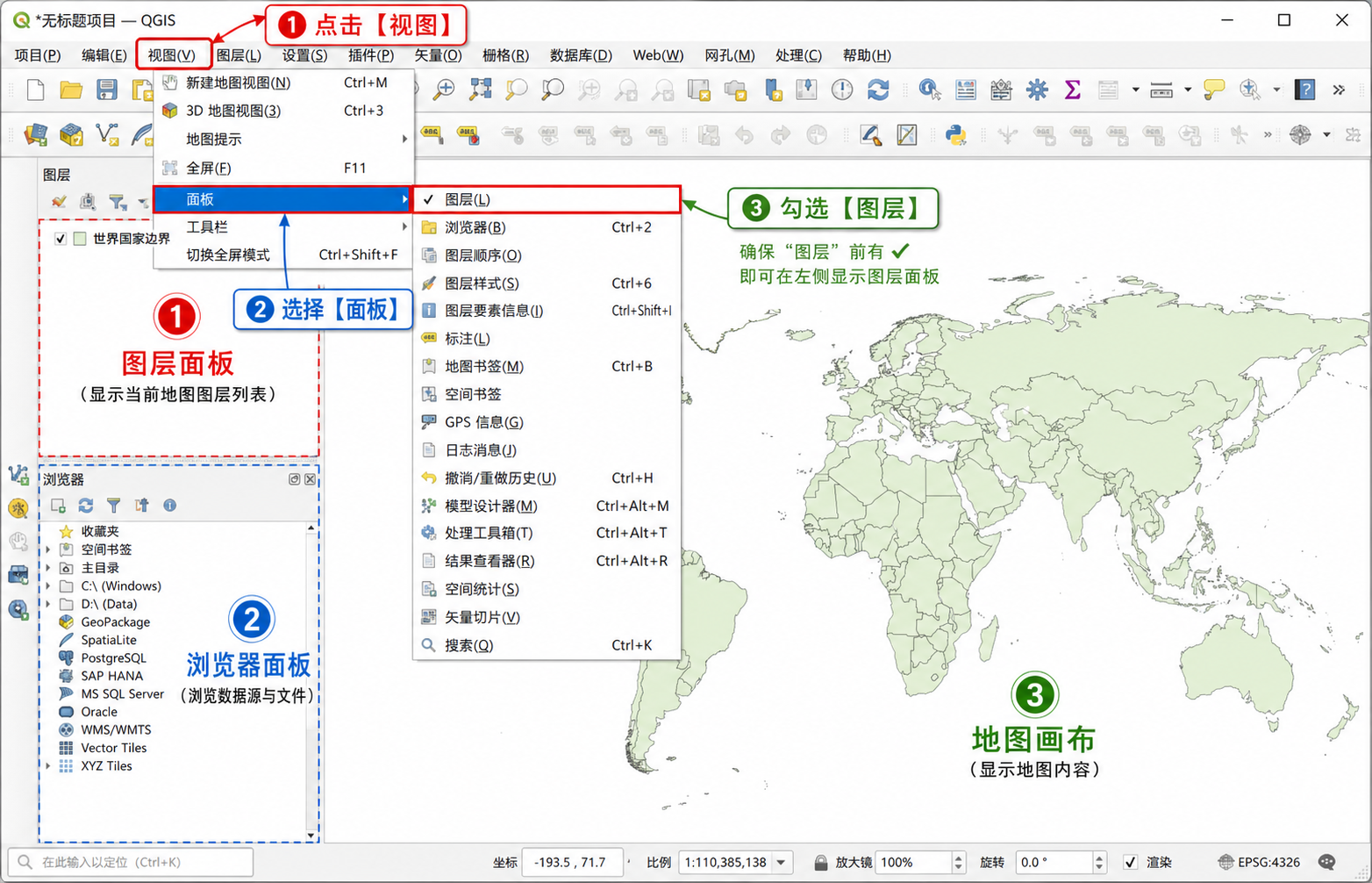1372x883 pixels.
Task: Expand the C:\ (Windows) drive node
Action: [x=48, y=585]
